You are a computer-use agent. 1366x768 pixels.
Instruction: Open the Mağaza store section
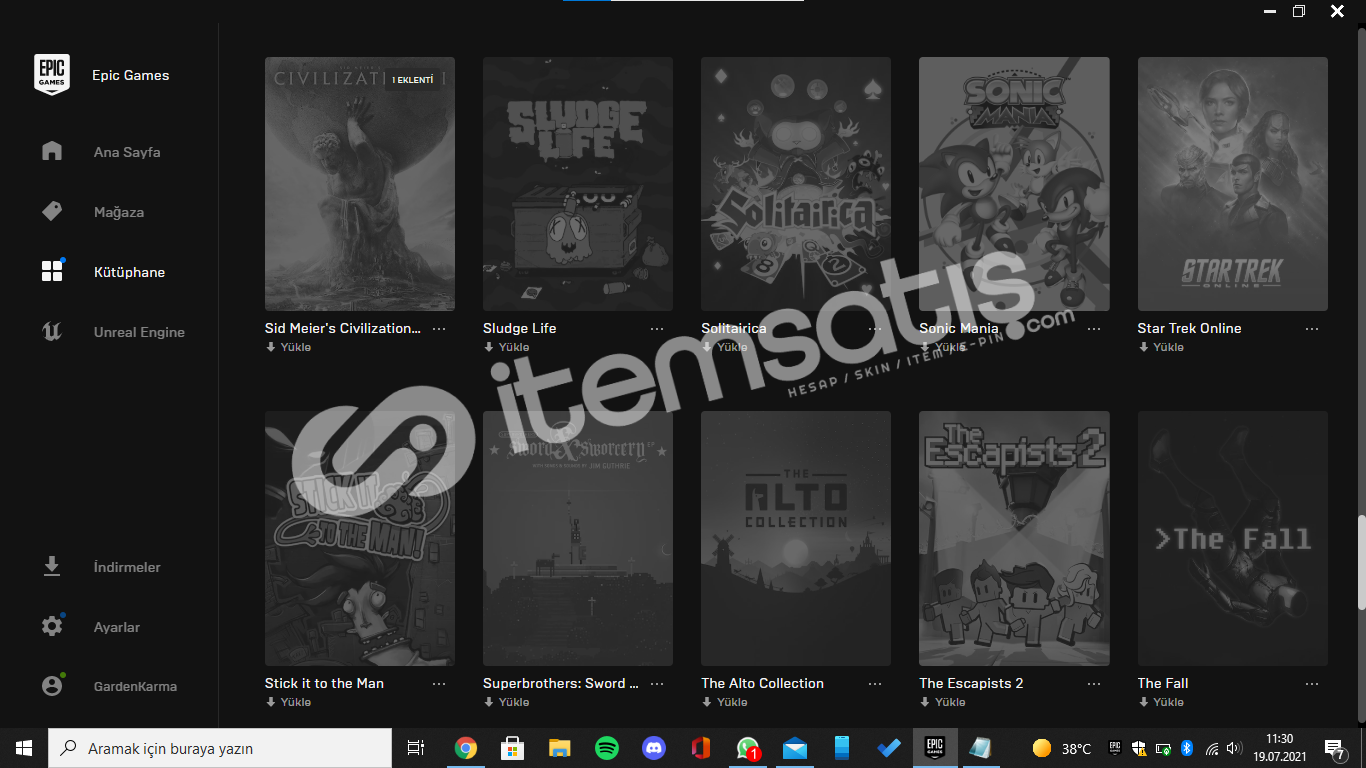coord(119,212)
